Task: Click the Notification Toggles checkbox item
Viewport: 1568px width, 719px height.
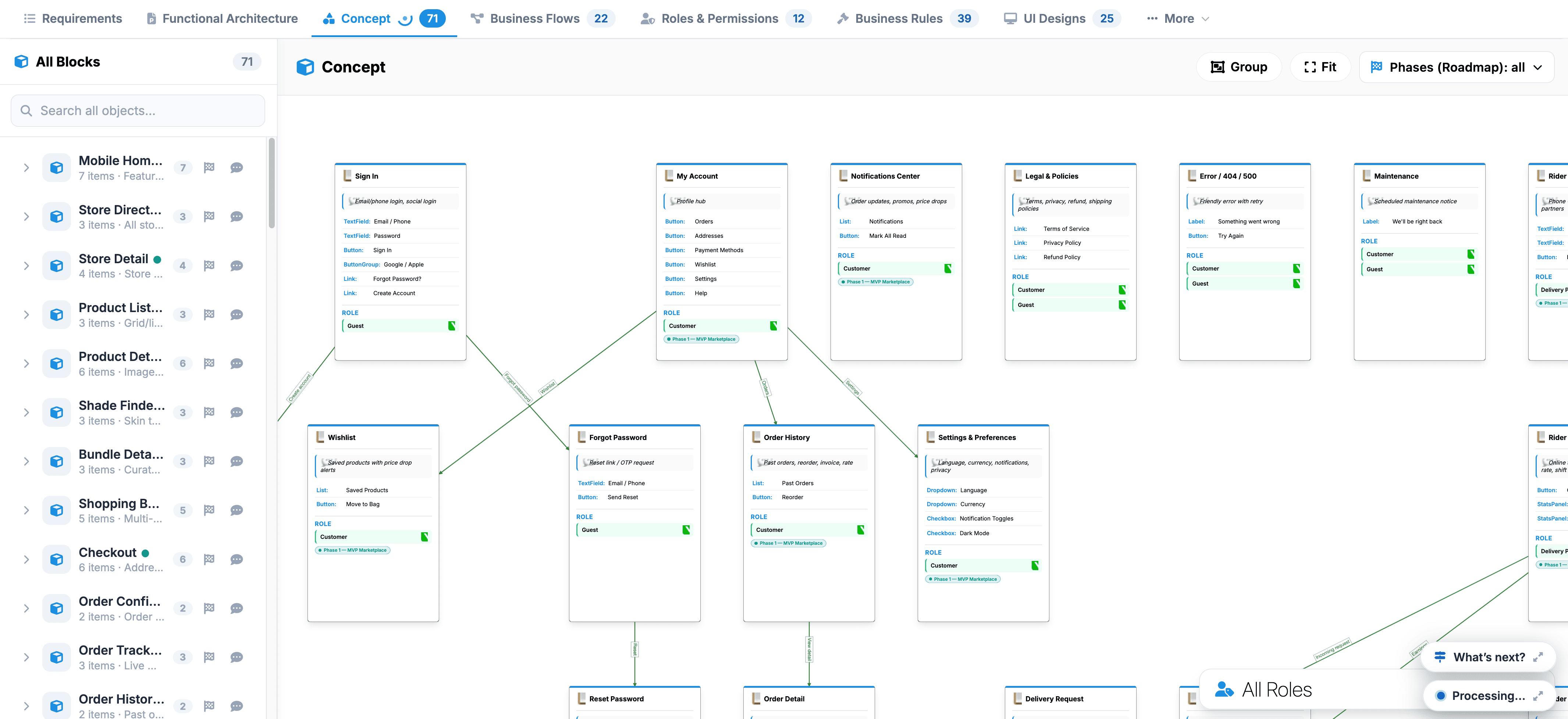Action: coord(983,519)
